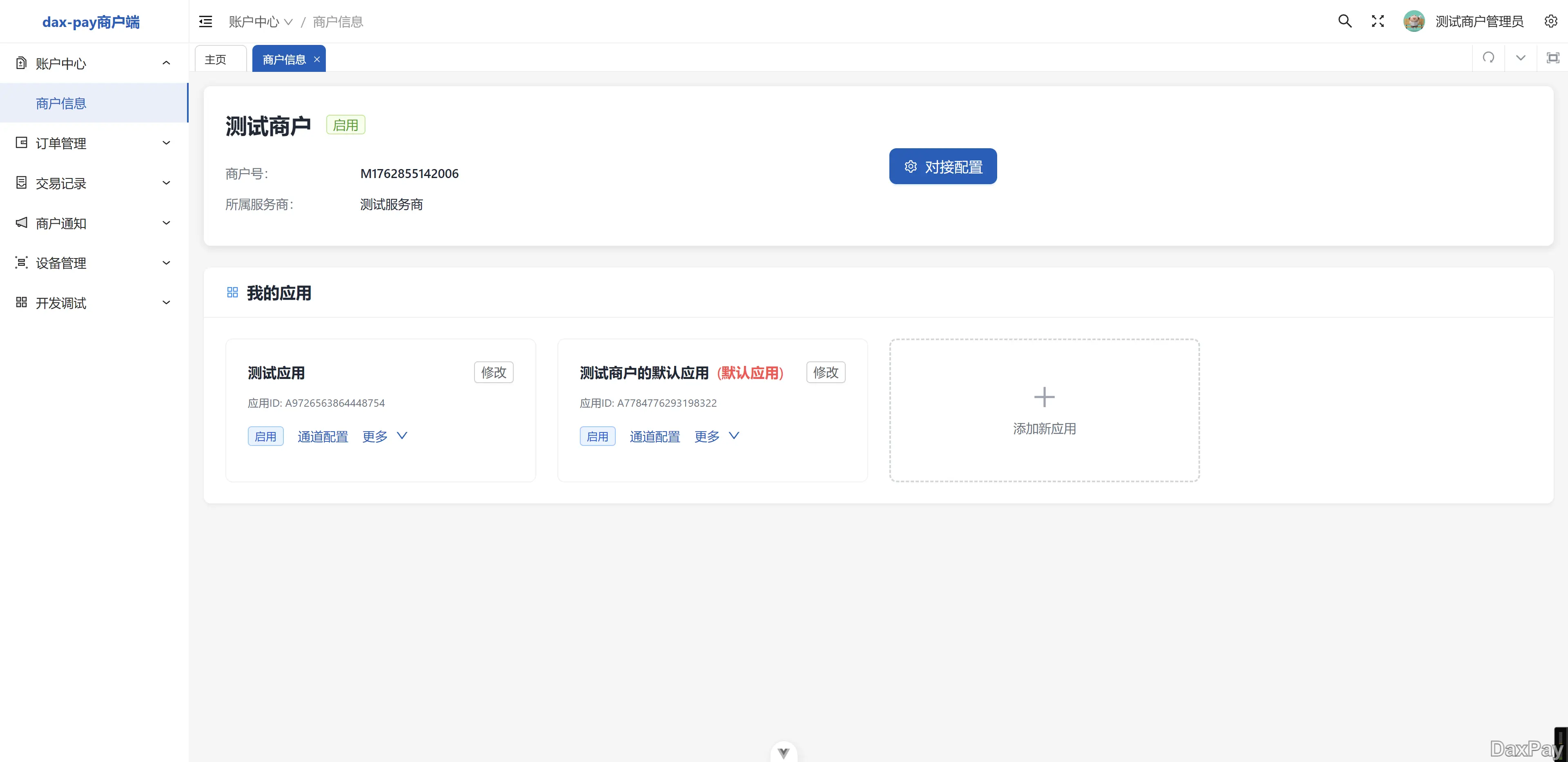Click the 对接配置 button
This screenshot has width=1568, height=762.
(x=942, y=165)
